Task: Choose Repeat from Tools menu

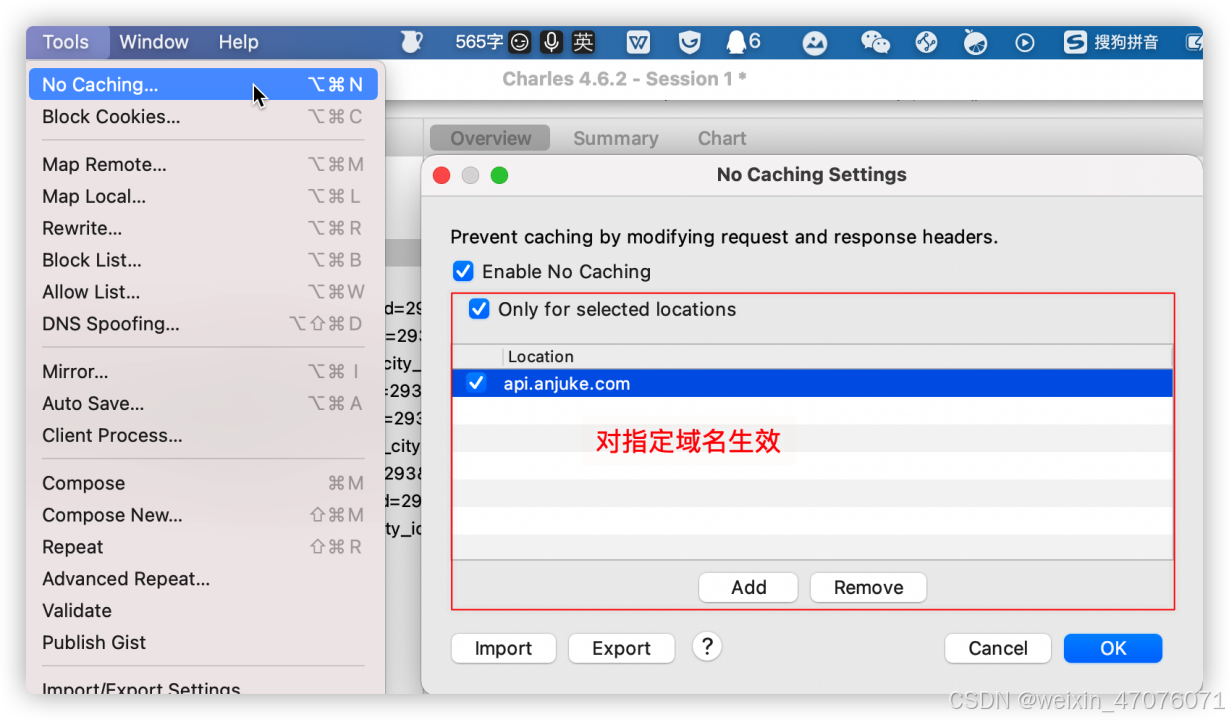Action: [203, 547]
